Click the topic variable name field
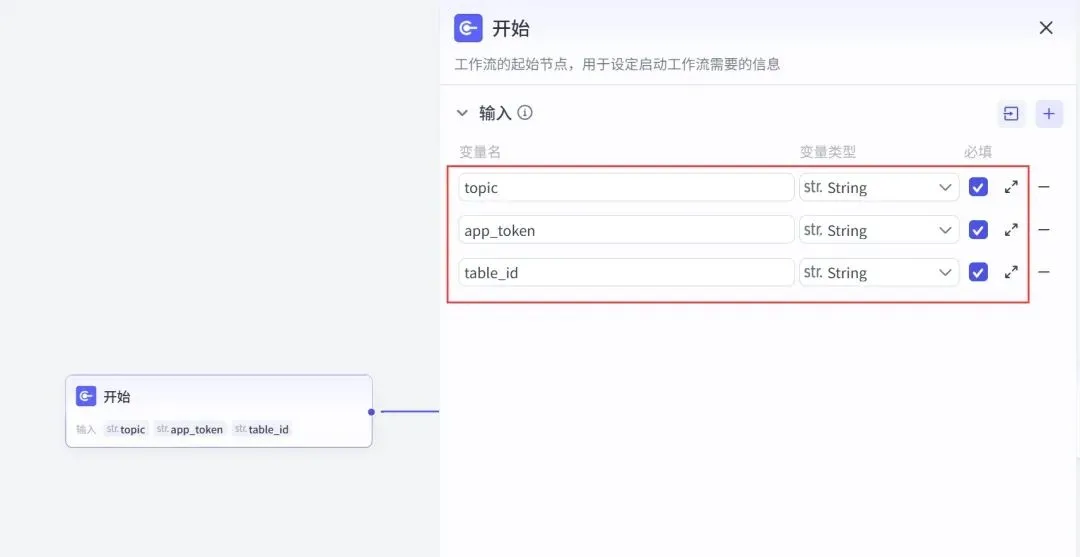This screenshot has height=557, width=1080. [x=626, y=187]
